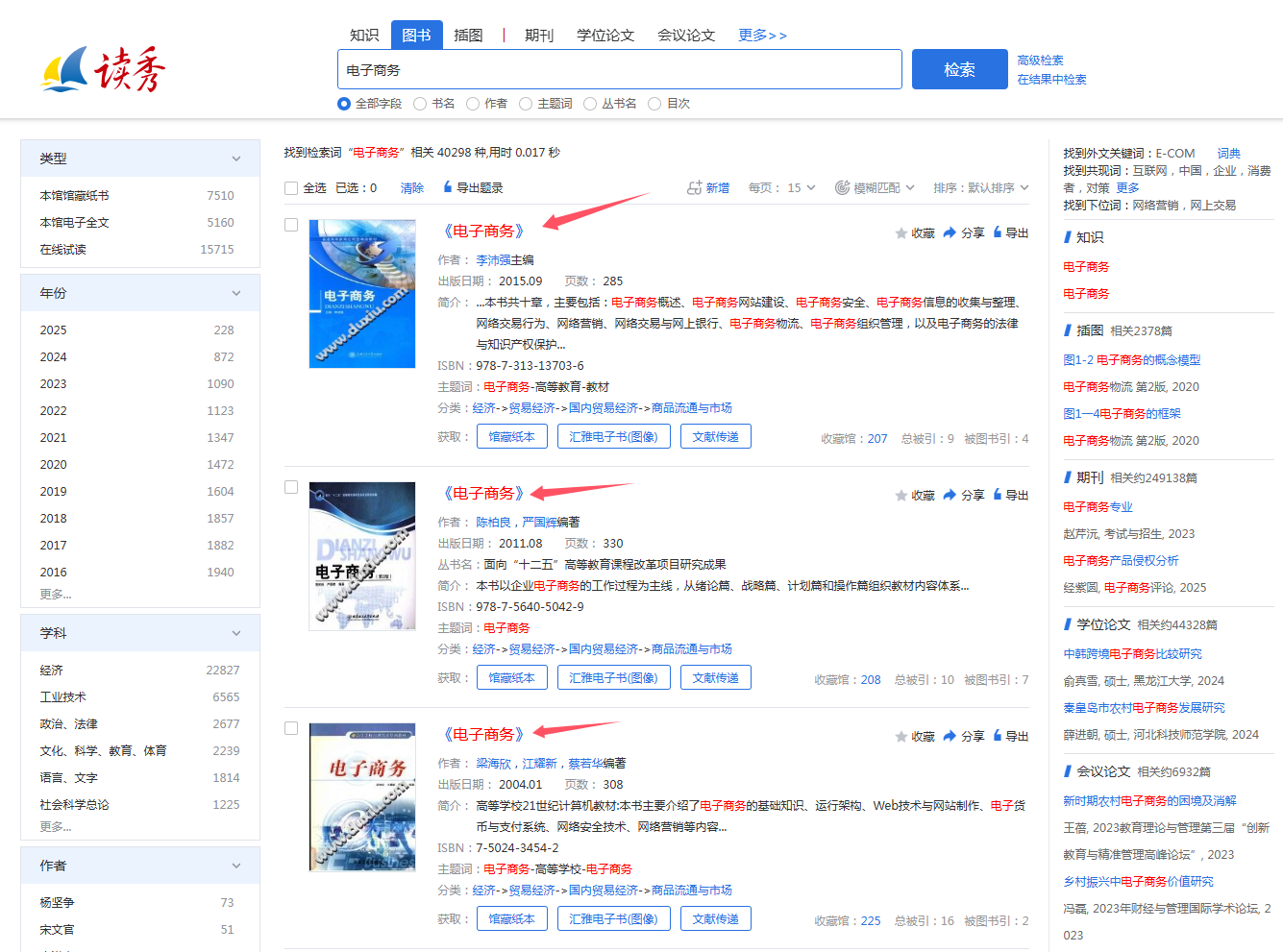Click 导出 icon for 李沛强 book
1283x952 pixels.
998,232
